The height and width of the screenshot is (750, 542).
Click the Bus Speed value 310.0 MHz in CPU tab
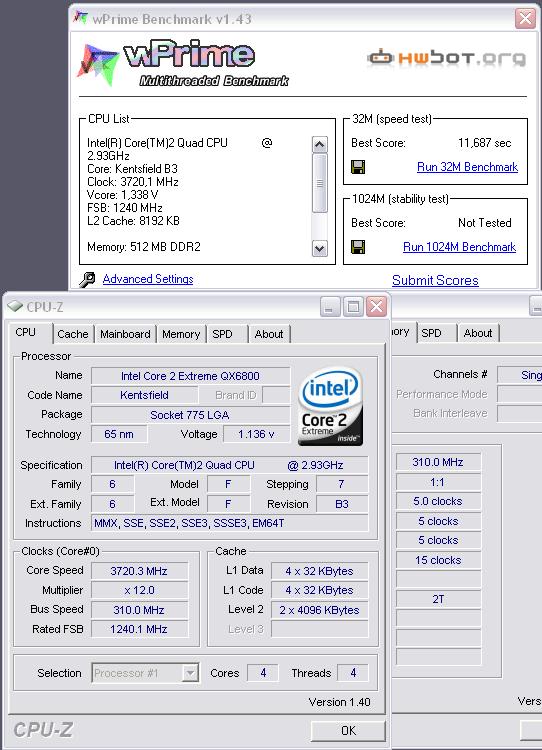pyautogui.click(x=139, y=610)
